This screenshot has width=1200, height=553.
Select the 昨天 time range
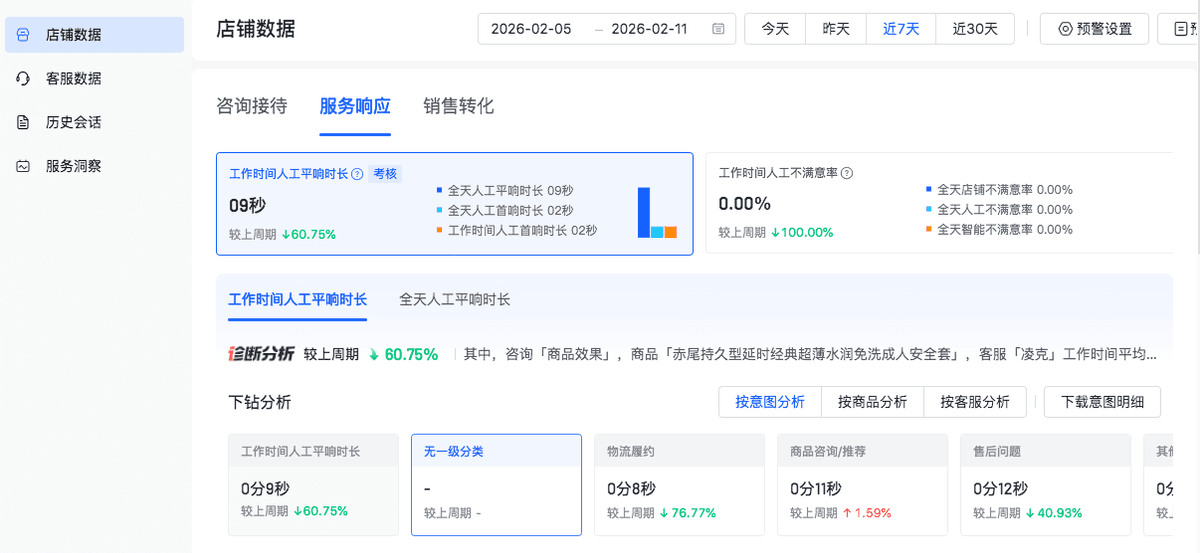[x=836, y=29]
